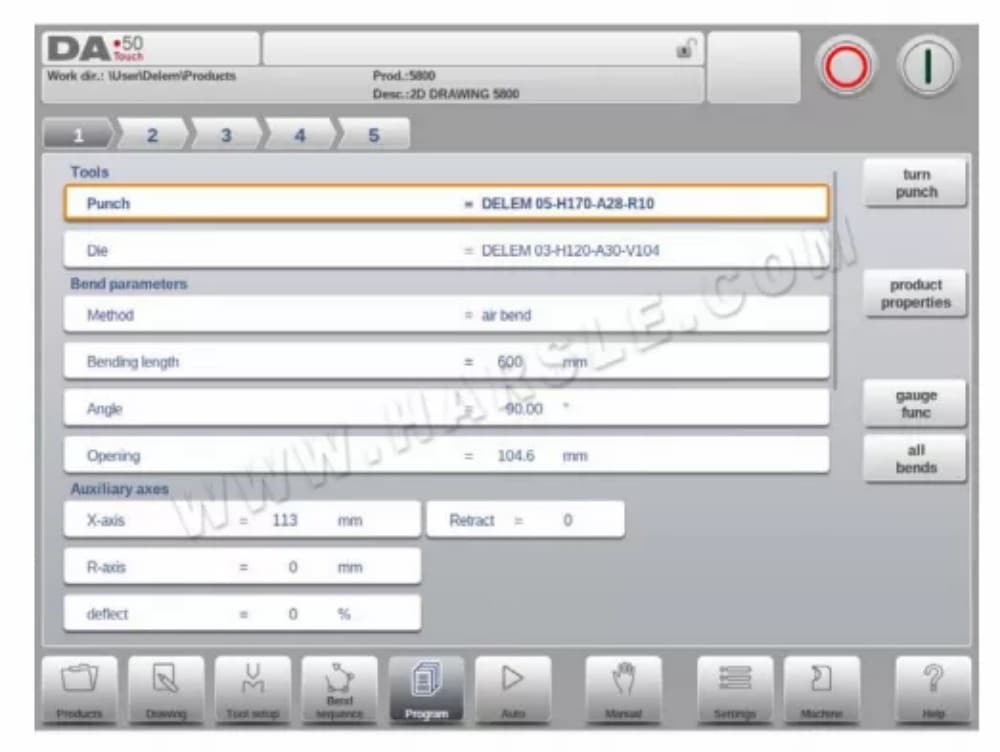The width and height of the screenshot is (1000, 752).
Task: Select bend step 1 tab
Action: click(x=78, y=135)
